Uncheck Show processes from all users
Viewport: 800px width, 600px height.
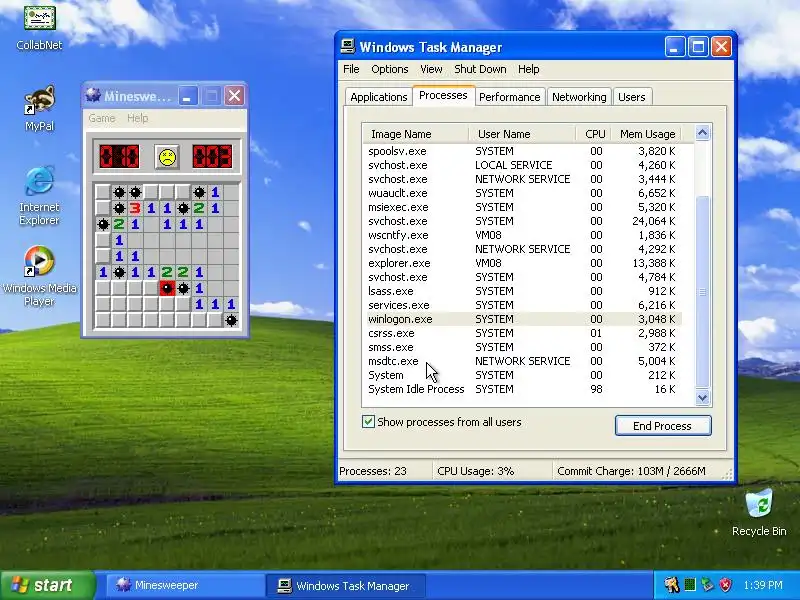pos(368,421)
